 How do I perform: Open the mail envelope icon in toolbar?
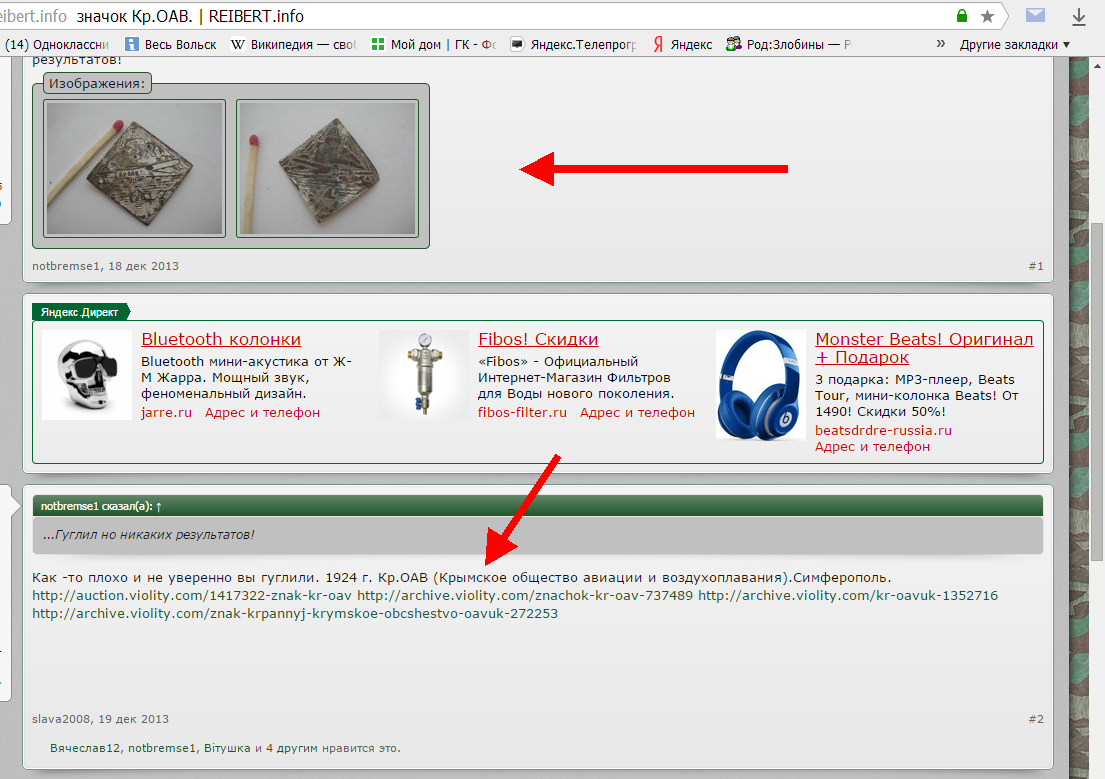point(1035,16)
